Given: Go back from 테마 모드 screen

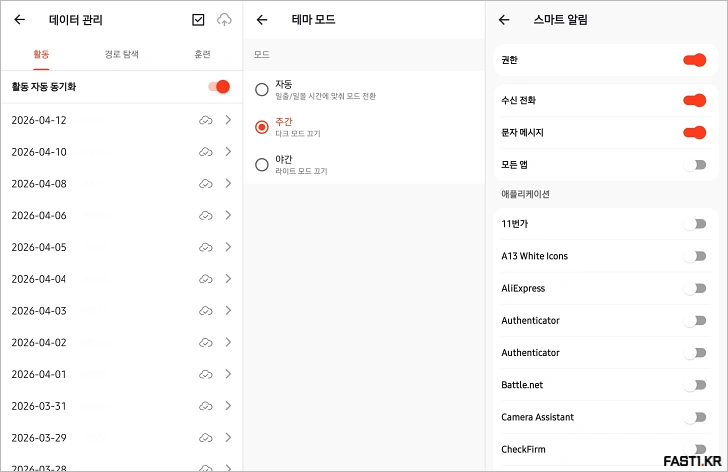Looking at the screenshot, I should 262,19.
